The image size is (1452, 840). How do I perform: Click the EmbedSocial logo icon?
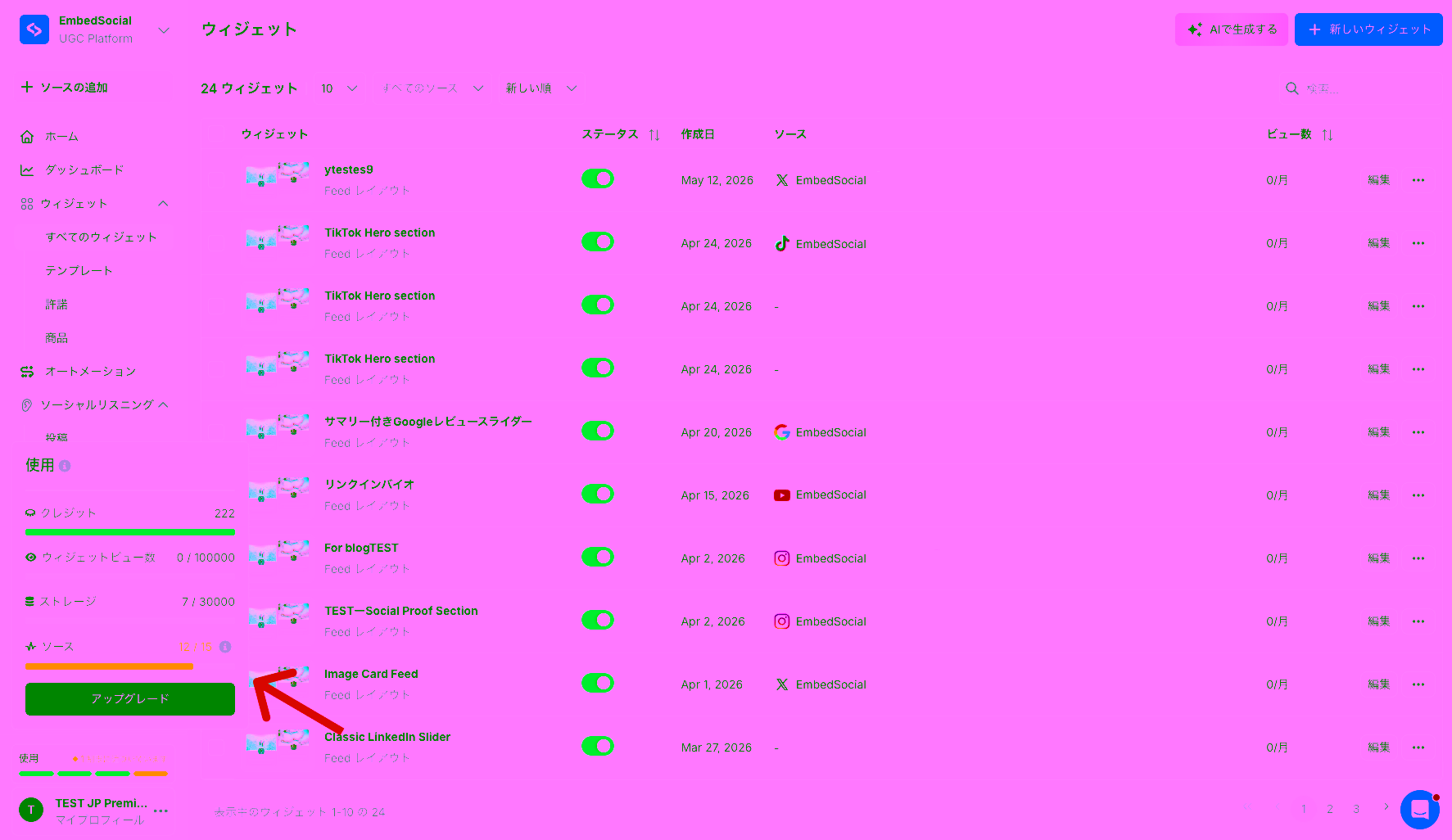click(34, 29)
